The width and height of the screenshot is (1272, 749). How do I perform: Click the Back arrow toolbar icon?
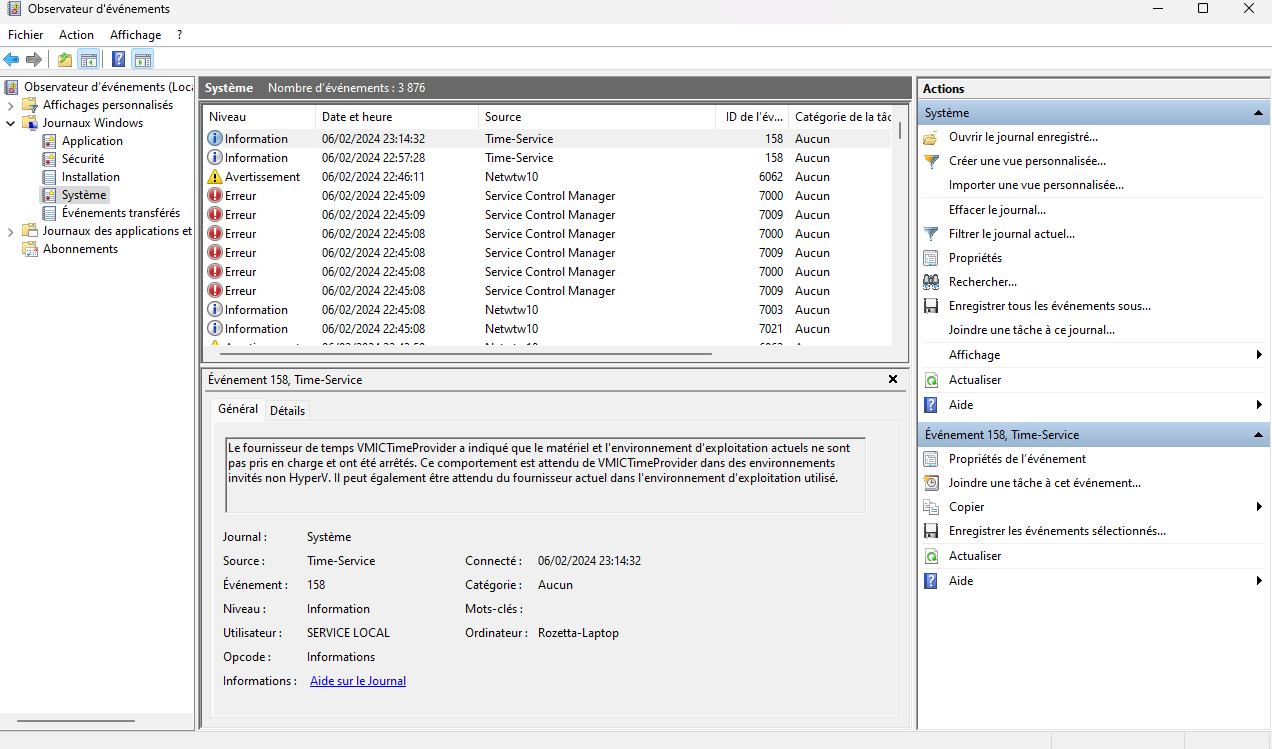(12, 60)
